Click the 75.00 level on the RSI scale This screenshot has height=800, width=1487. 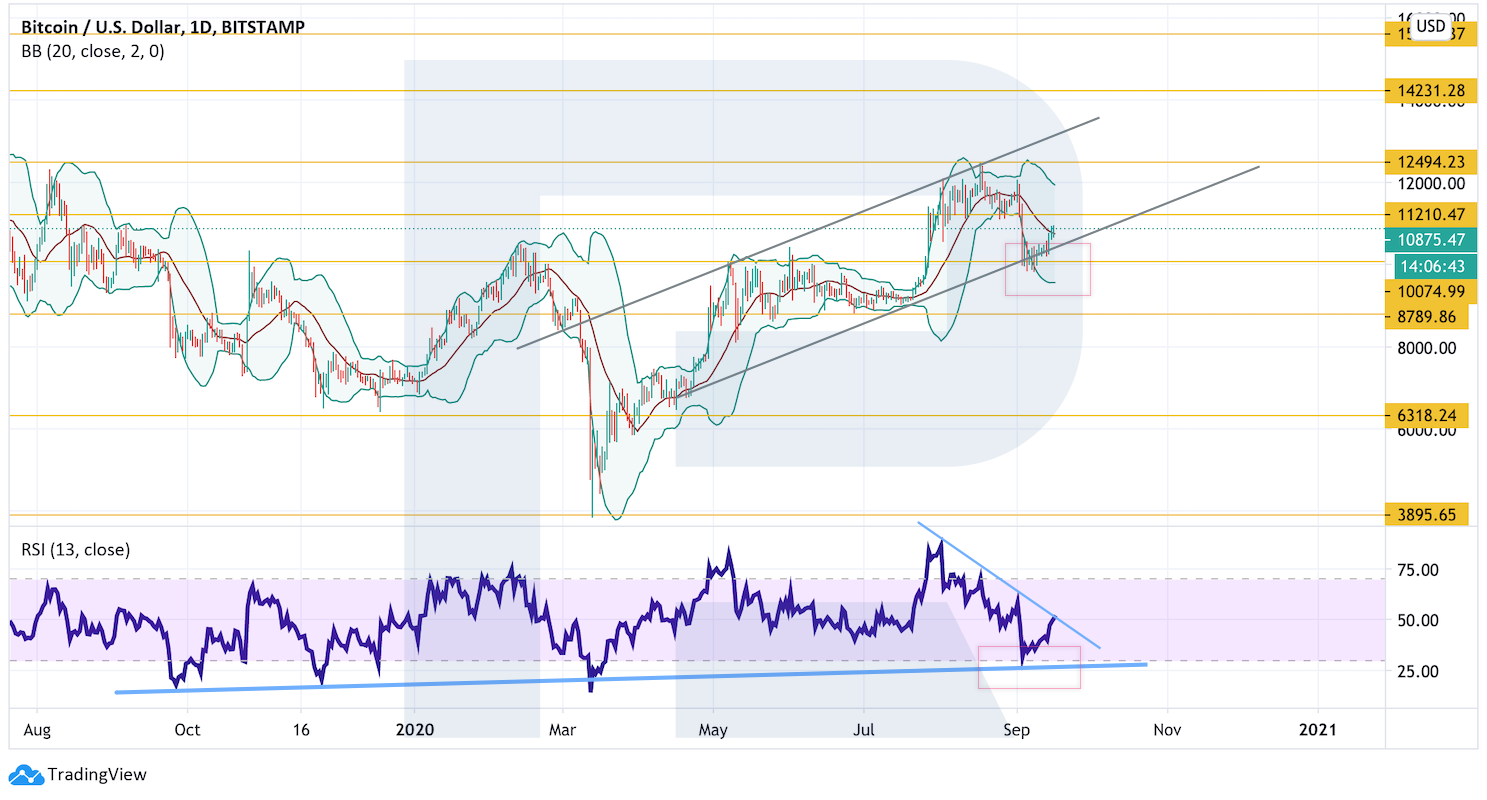point(1425,570)
